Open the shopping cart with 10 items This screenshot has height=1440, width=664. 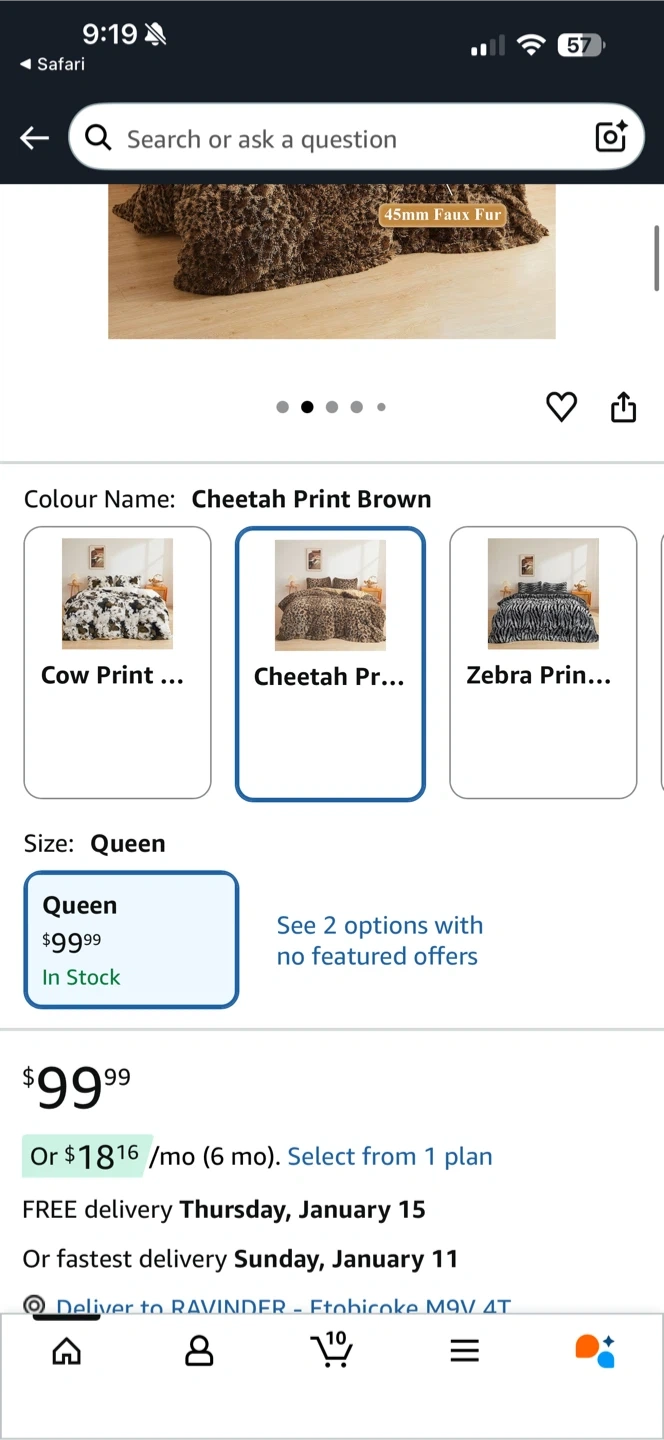point(331,1350)
